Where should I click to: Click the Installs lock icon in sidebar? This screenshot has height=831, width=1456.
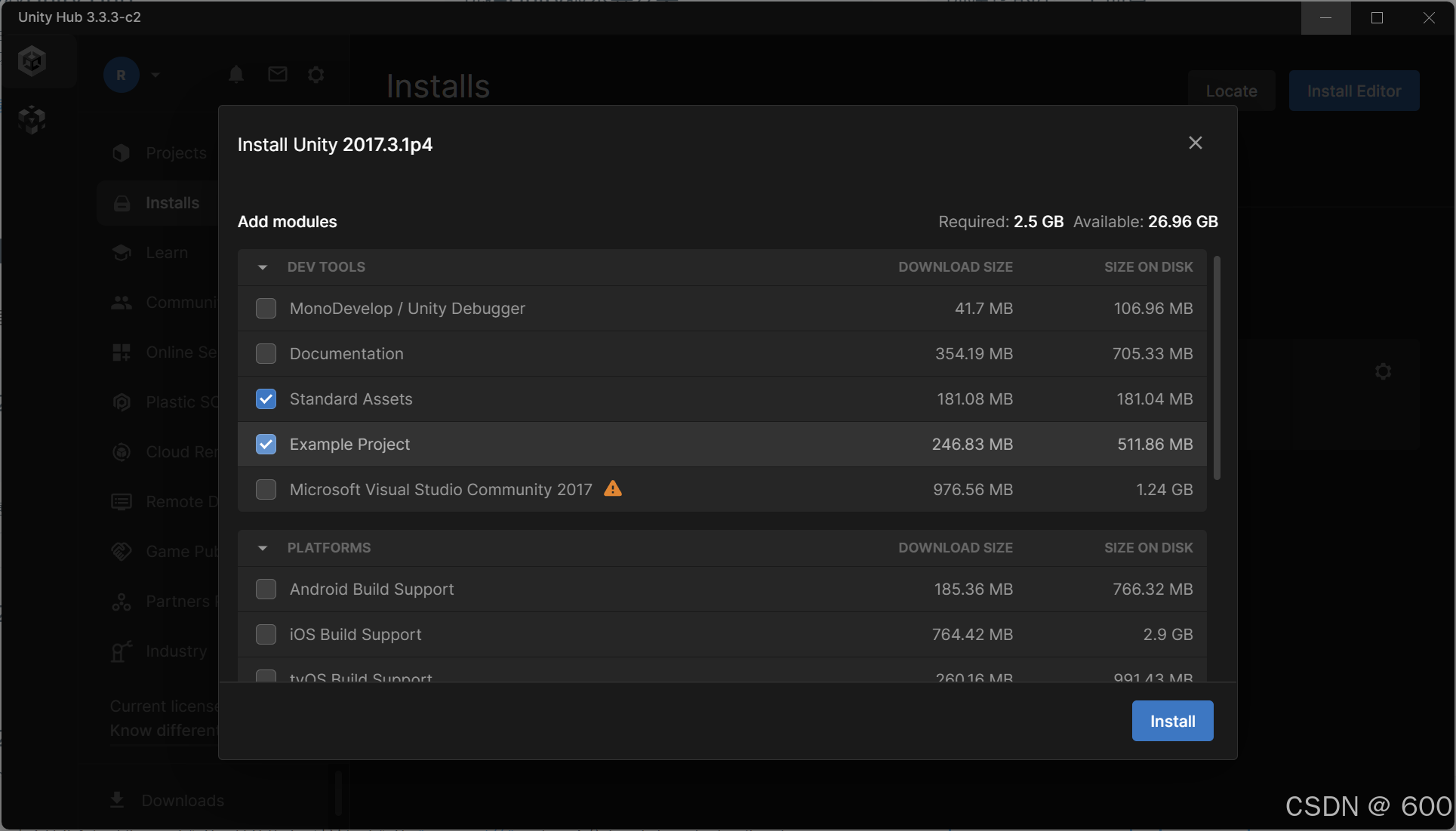coord(122,203)
